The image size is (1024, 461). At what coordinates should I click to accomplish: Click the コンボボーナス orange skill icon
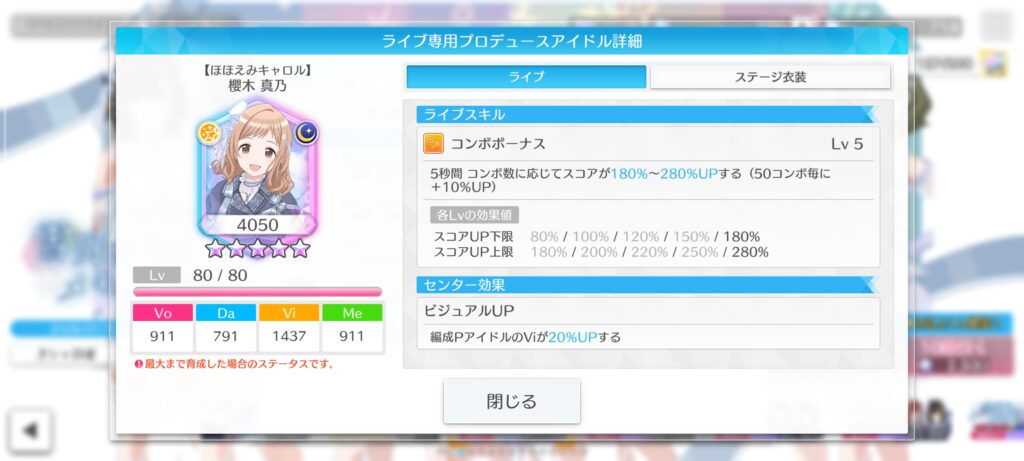point(433,144)
